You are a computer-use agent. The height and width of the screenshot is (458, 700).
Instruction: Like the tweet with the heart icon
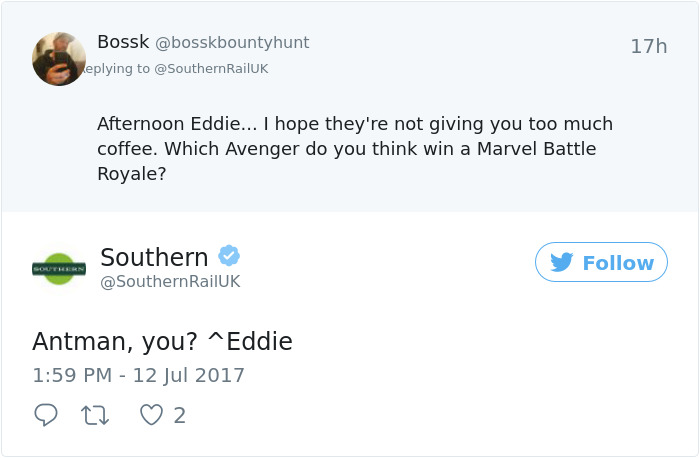coord(151,415)
